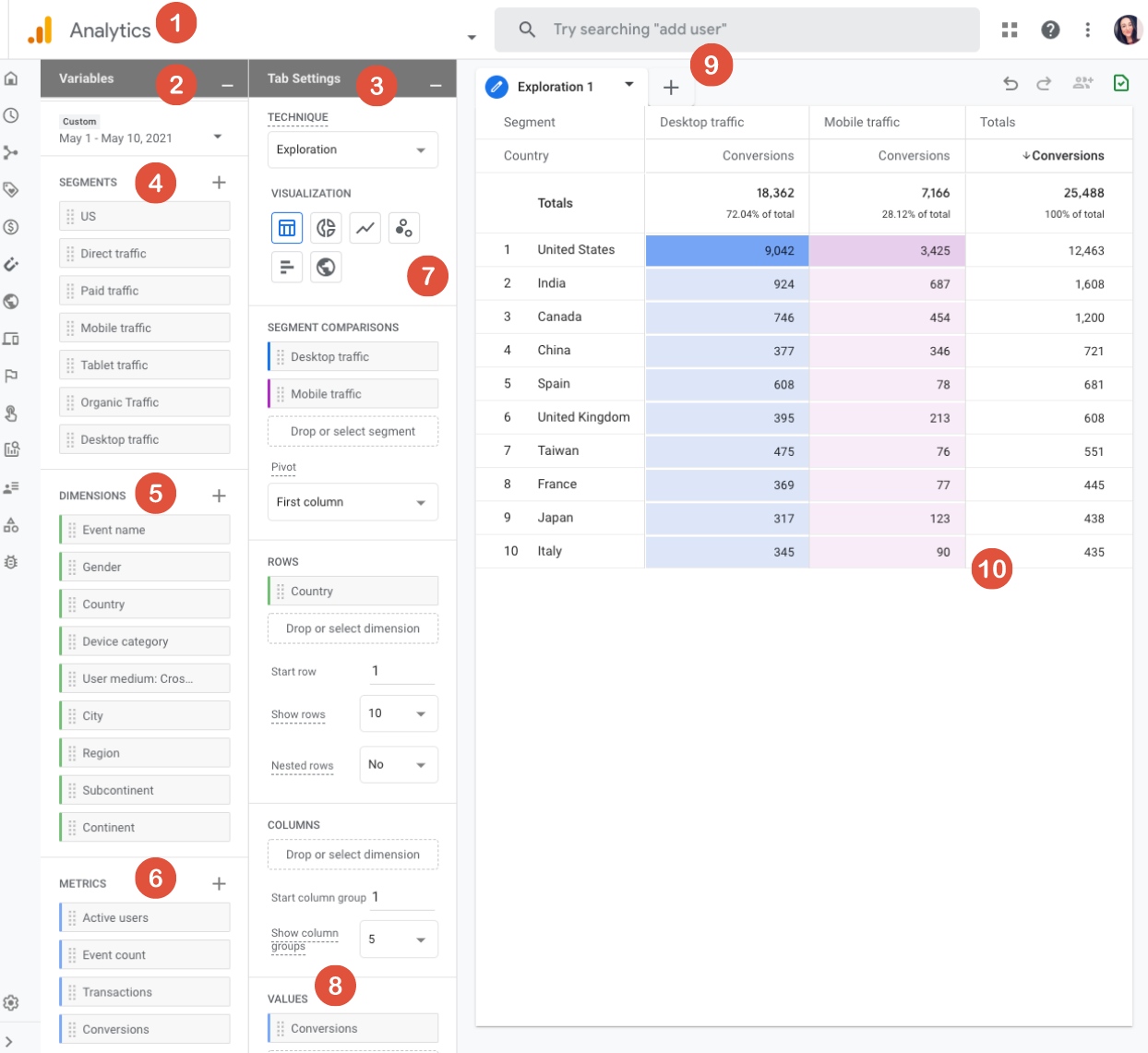Select the scatter plot visualization
1148x1053 pixels.
point(403,227)
